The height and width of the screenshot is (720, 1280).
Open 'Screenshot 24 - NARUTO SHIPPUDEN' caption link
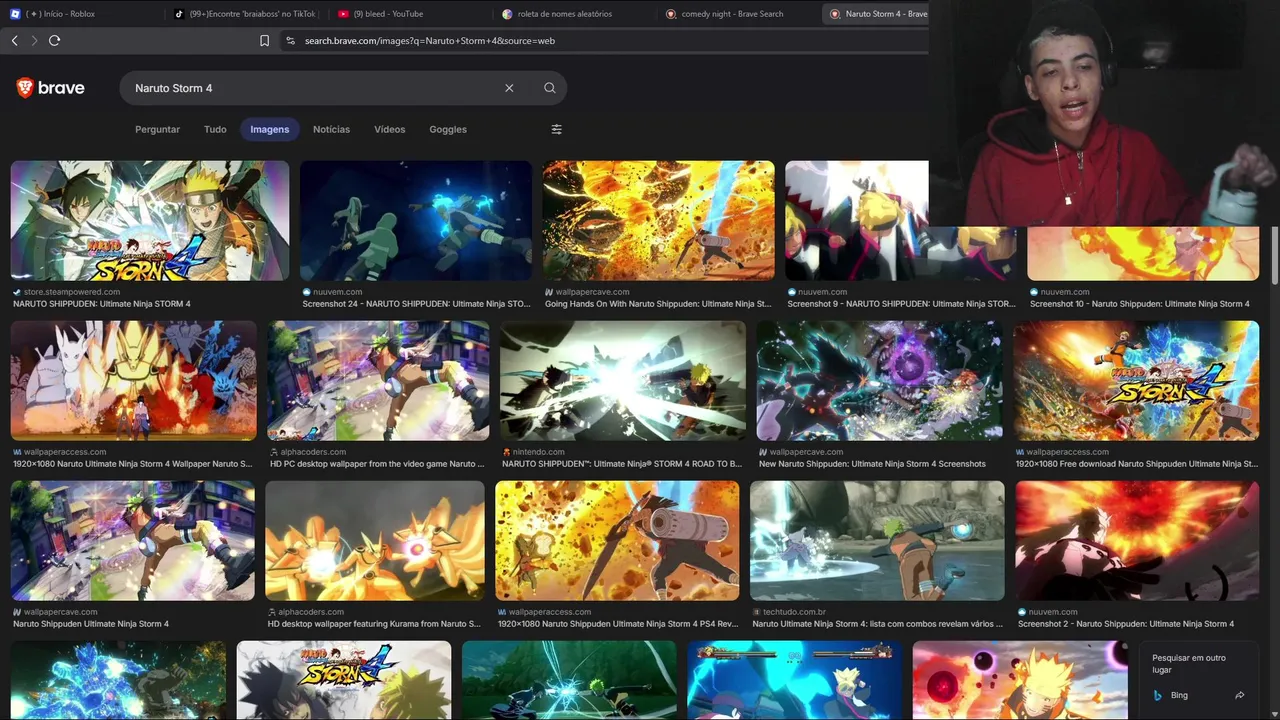[416, 304]
